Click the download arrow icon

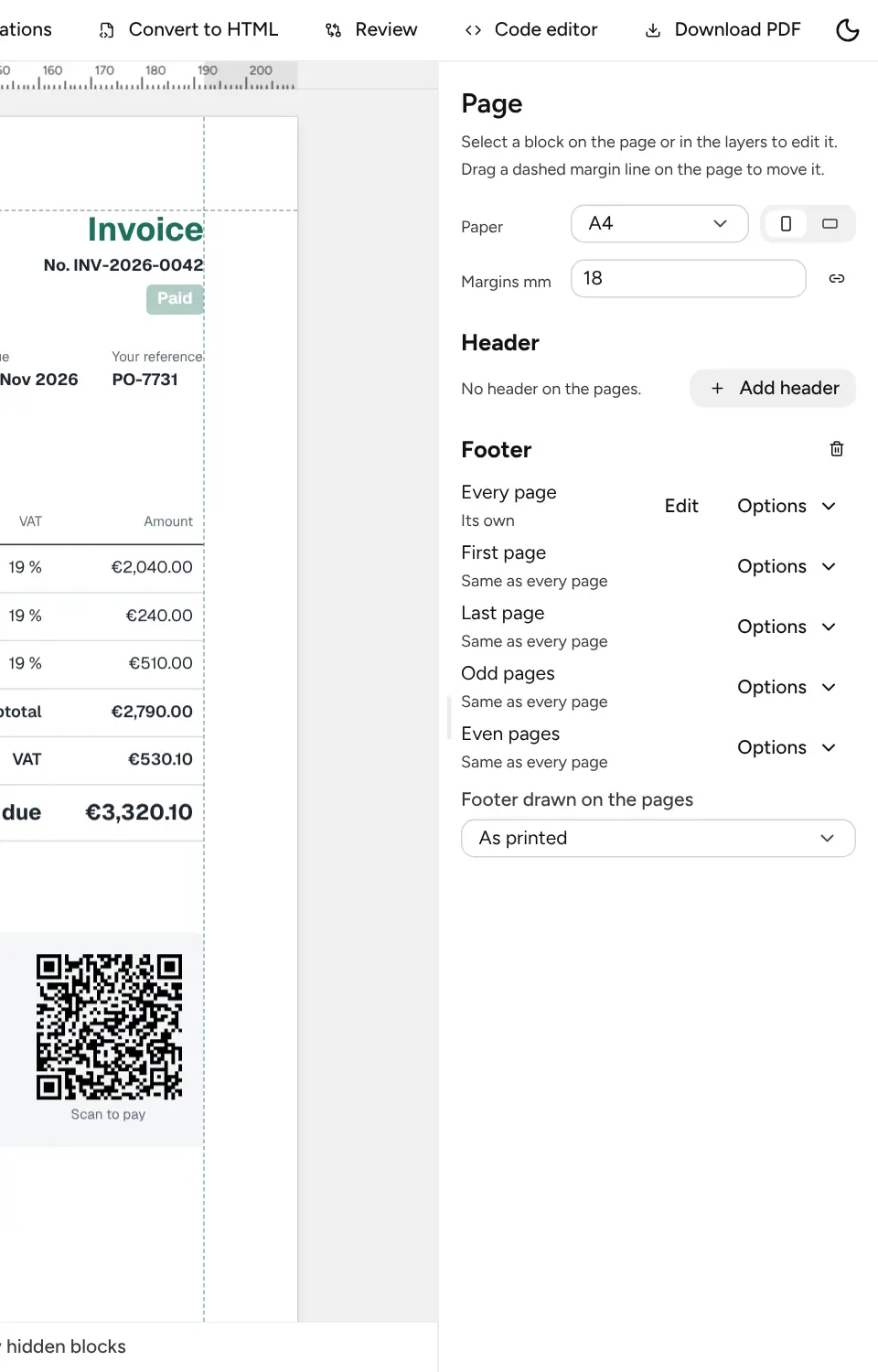(653, 30)
